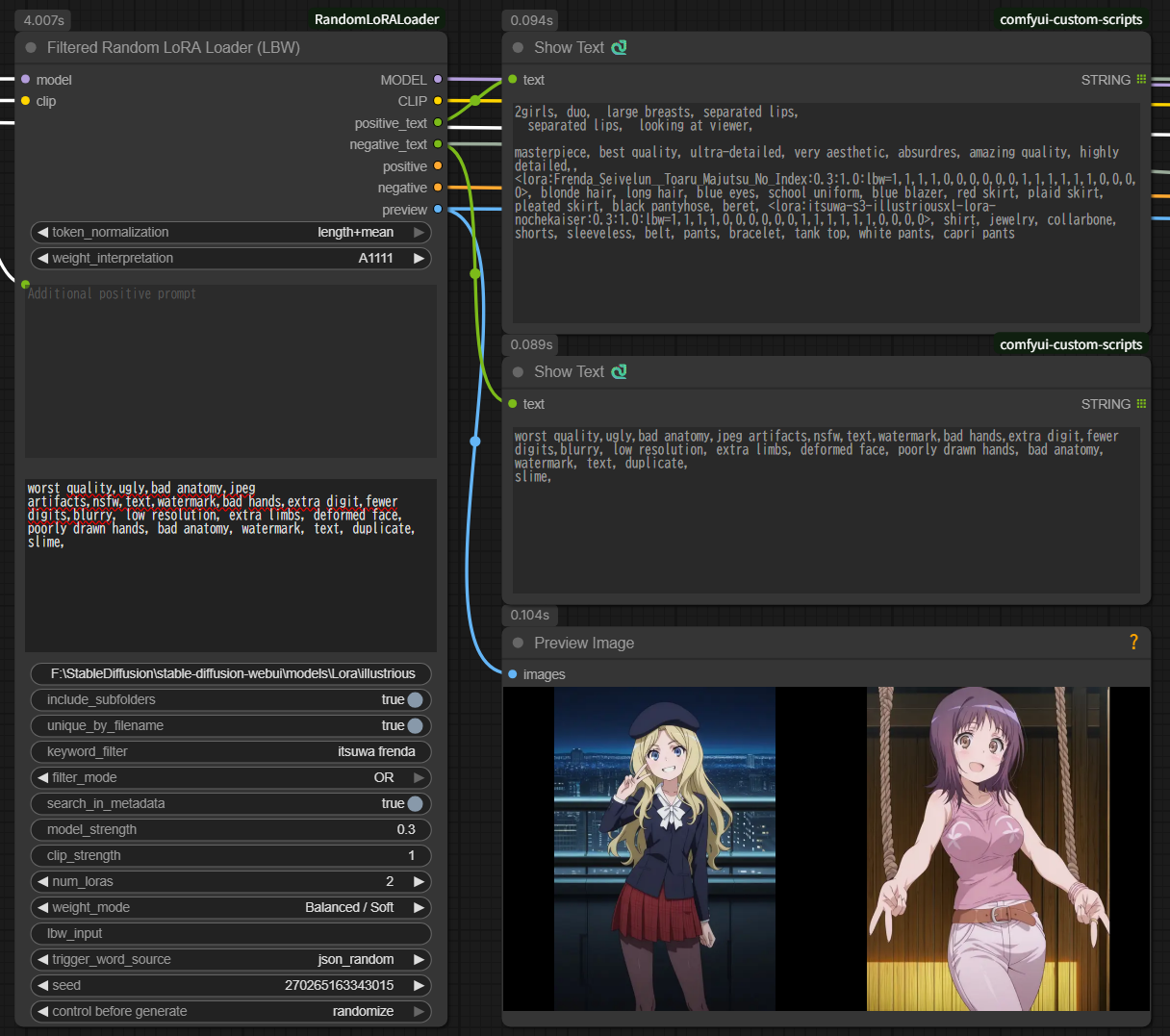The image size is (1170, 1036).
Task: Click the positive_text output port
Action: (438, 123)
